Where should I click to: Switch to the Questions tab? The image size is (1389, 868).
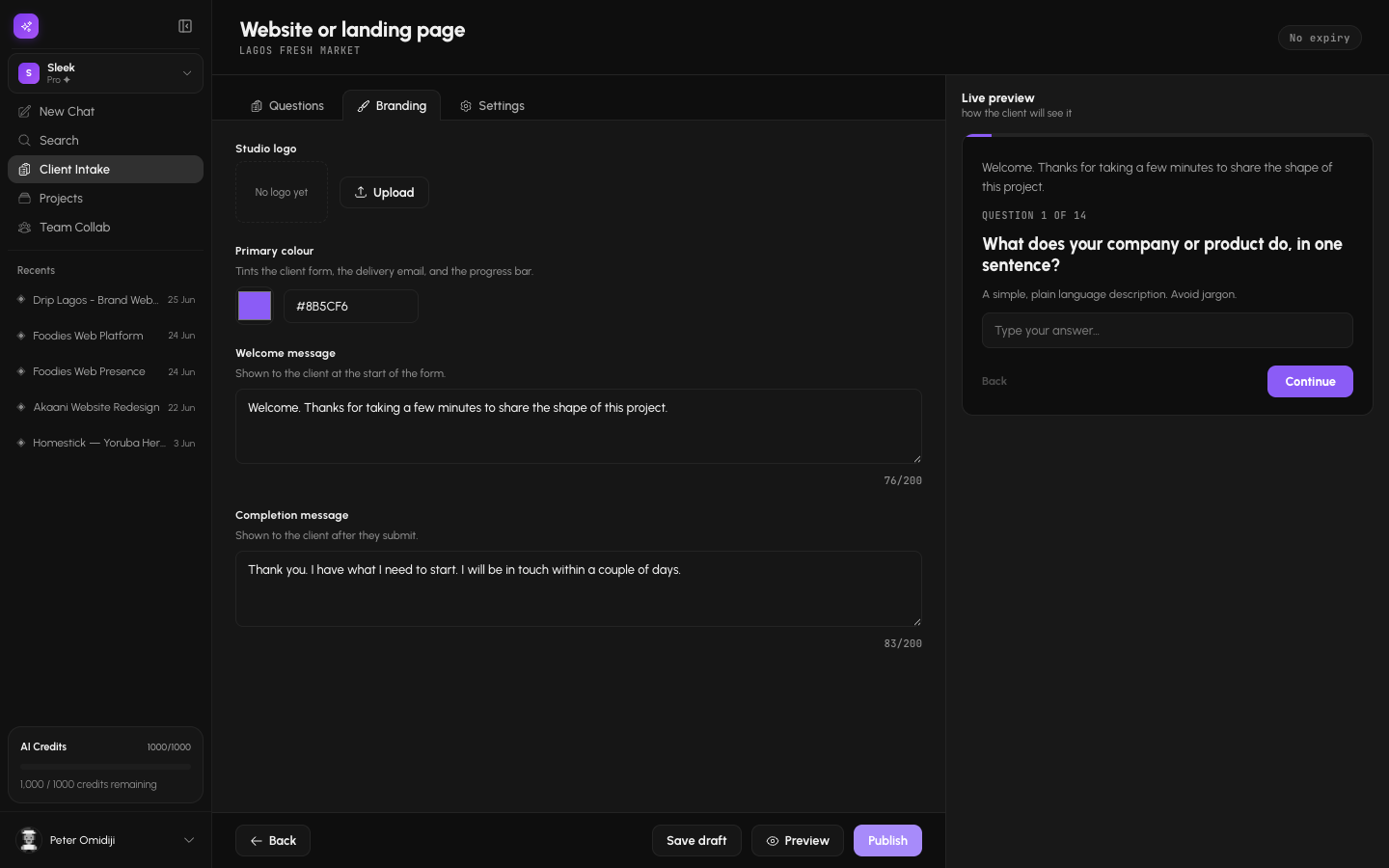[x=287, y=106]
